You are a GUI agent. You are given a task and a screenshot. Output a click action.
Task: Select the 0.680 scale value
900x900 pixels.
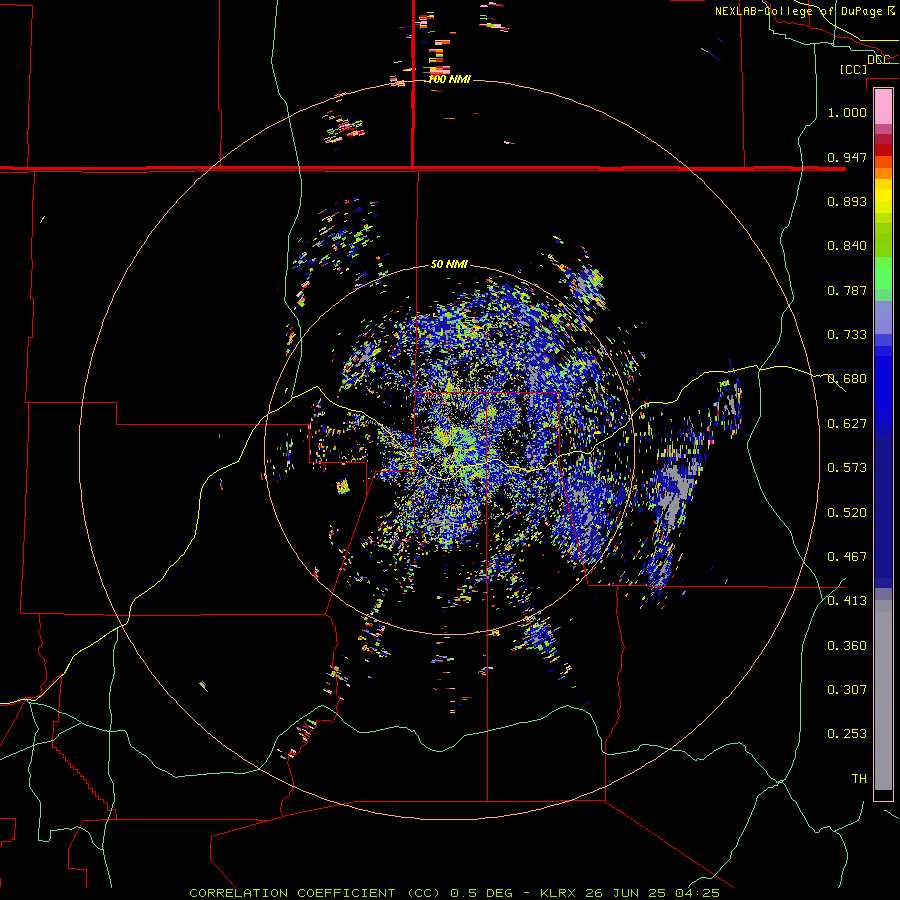point(847,379)
